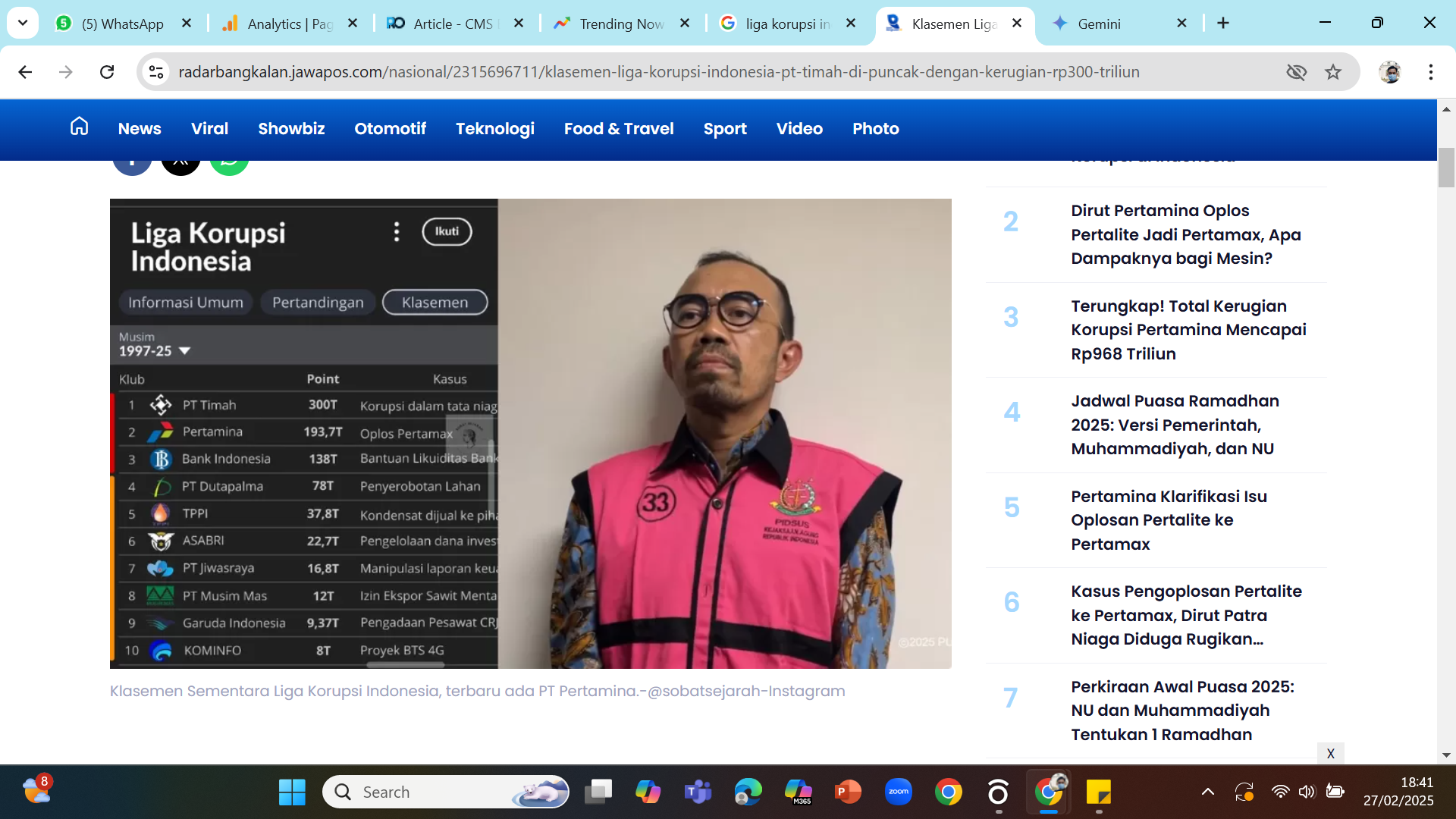Reload the page with refresh icon
Image resolution: width=1456 pixels, height=819 pixels.
[107, 72]
